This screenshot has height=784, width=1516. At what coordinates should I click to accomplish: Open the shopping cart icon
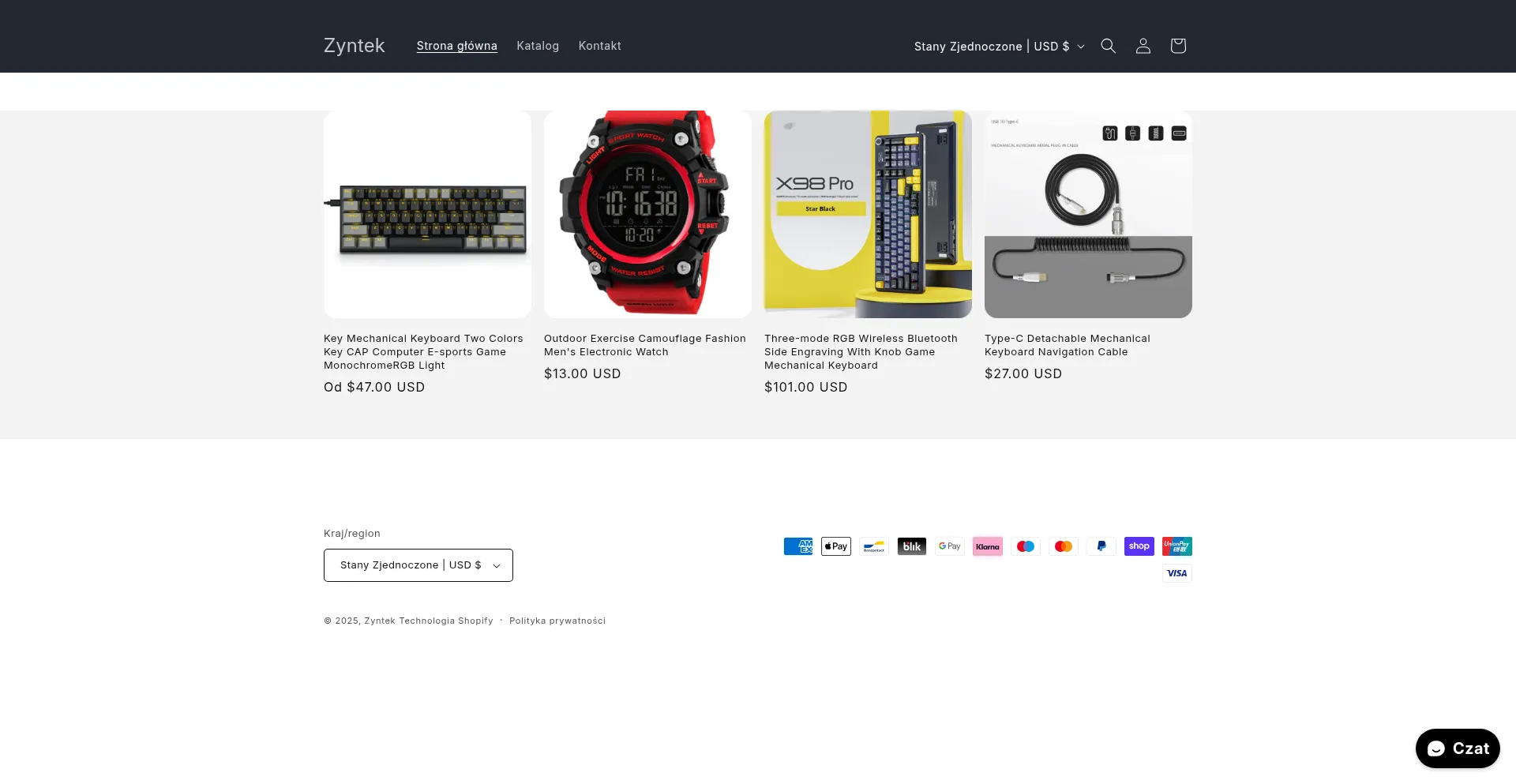(x=1177, y=46)
